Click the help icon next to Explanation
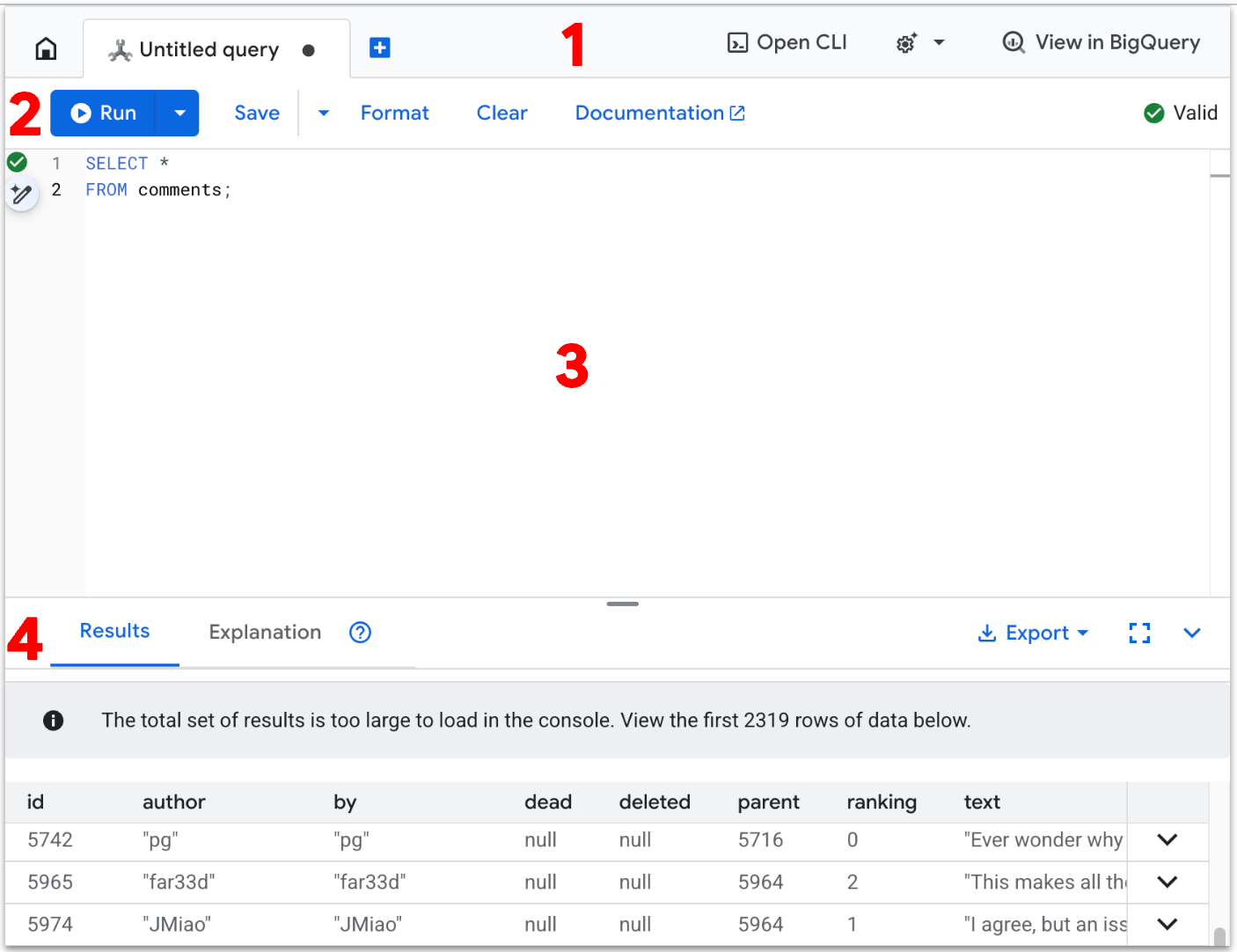 tap(360, 632)
